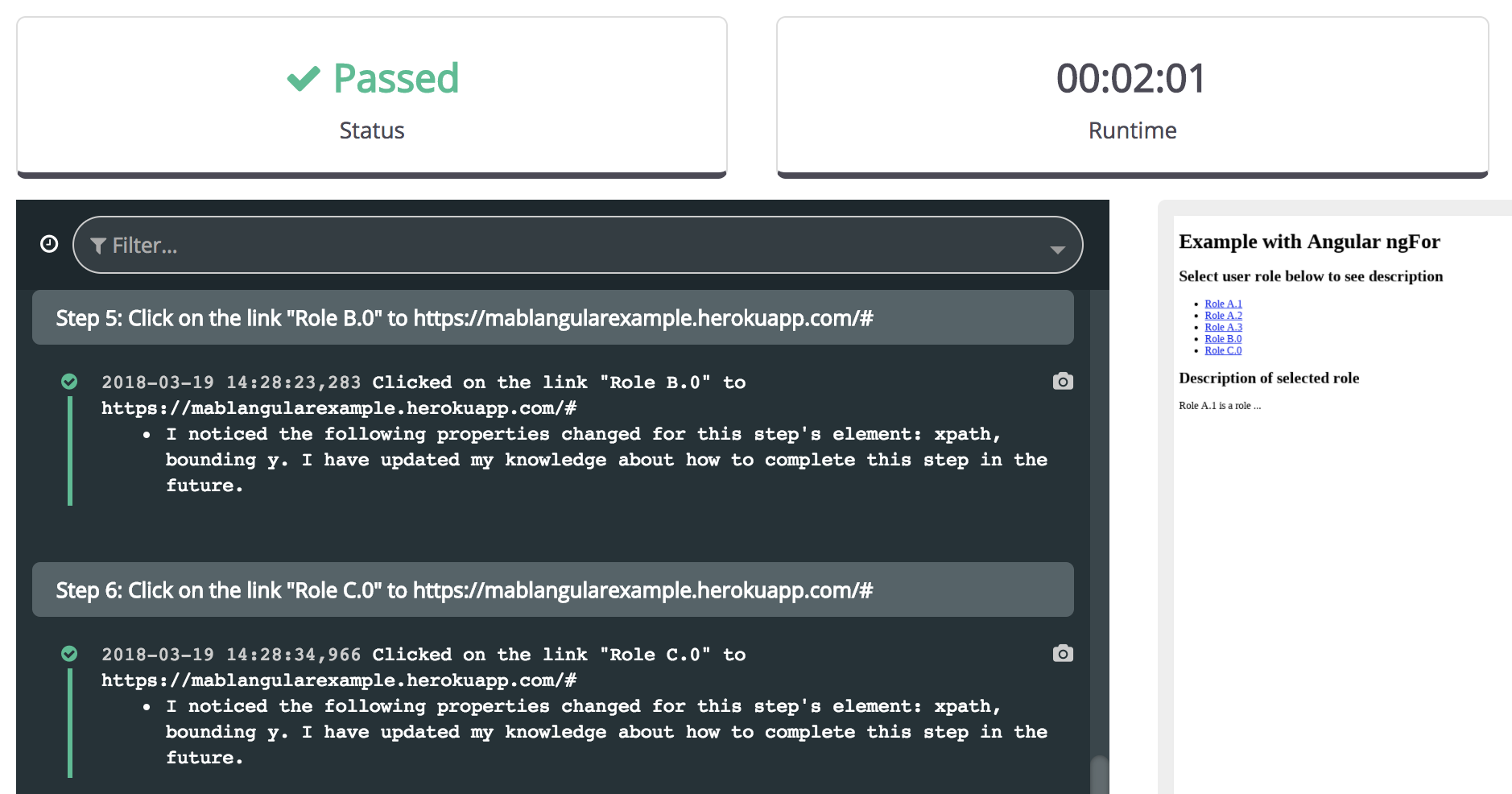This screenshot has width=1512, height=794.
Task: Click the green check icon for Step 5 log
Action: coord(70,382)
